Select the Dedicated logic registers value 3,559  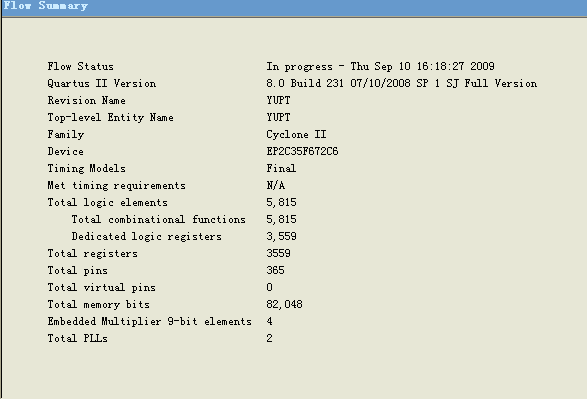pos(282,236)
